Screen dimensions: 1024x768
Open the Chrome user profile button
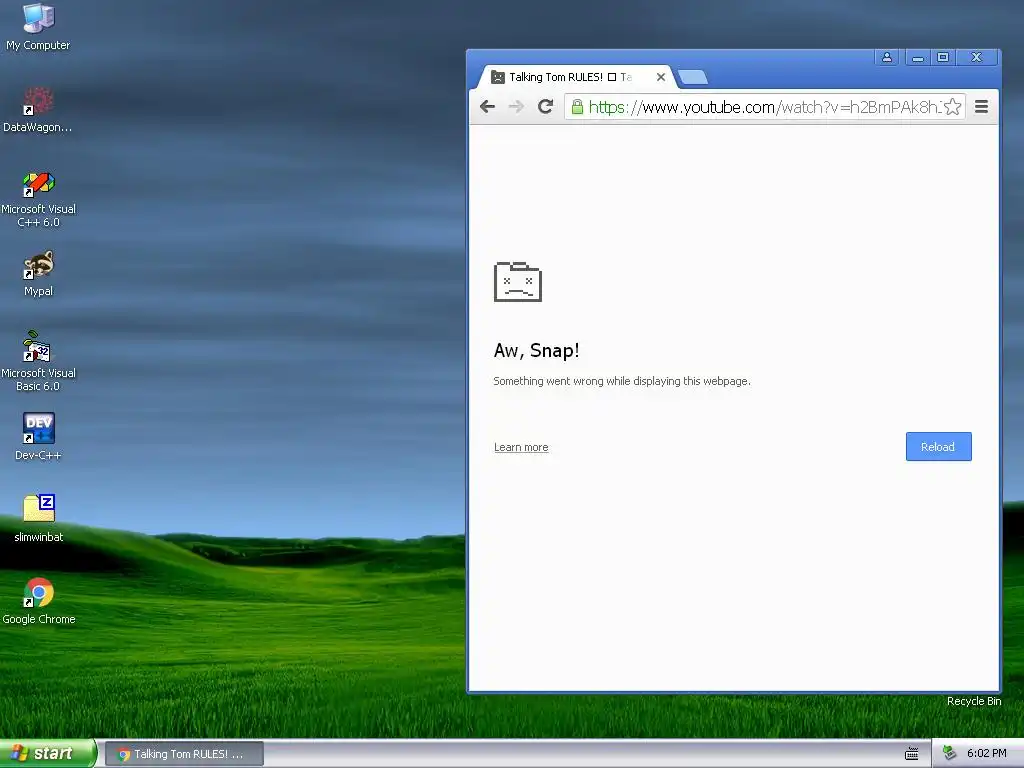pyautogui.click(x=887, y=57)
